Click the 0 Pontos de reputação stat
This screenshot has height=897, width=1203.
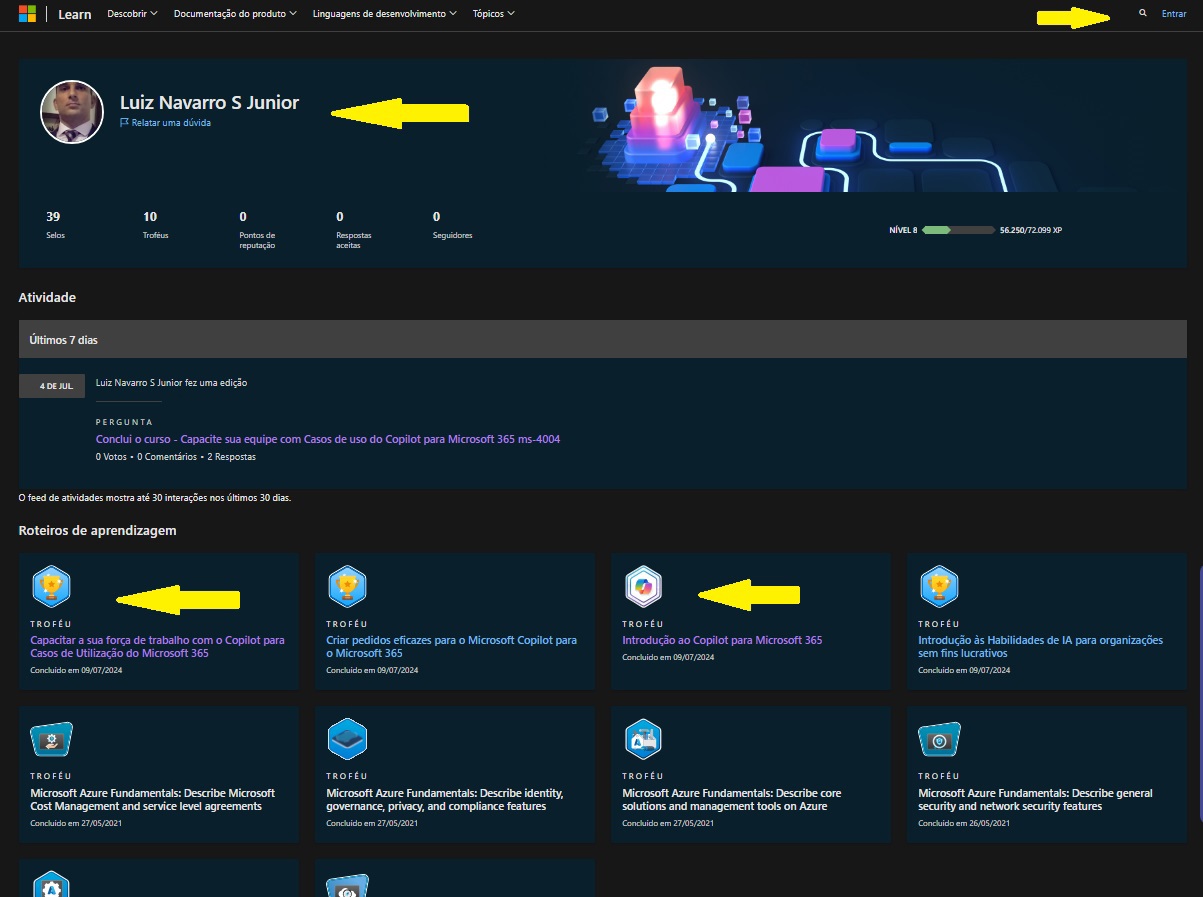257,230
